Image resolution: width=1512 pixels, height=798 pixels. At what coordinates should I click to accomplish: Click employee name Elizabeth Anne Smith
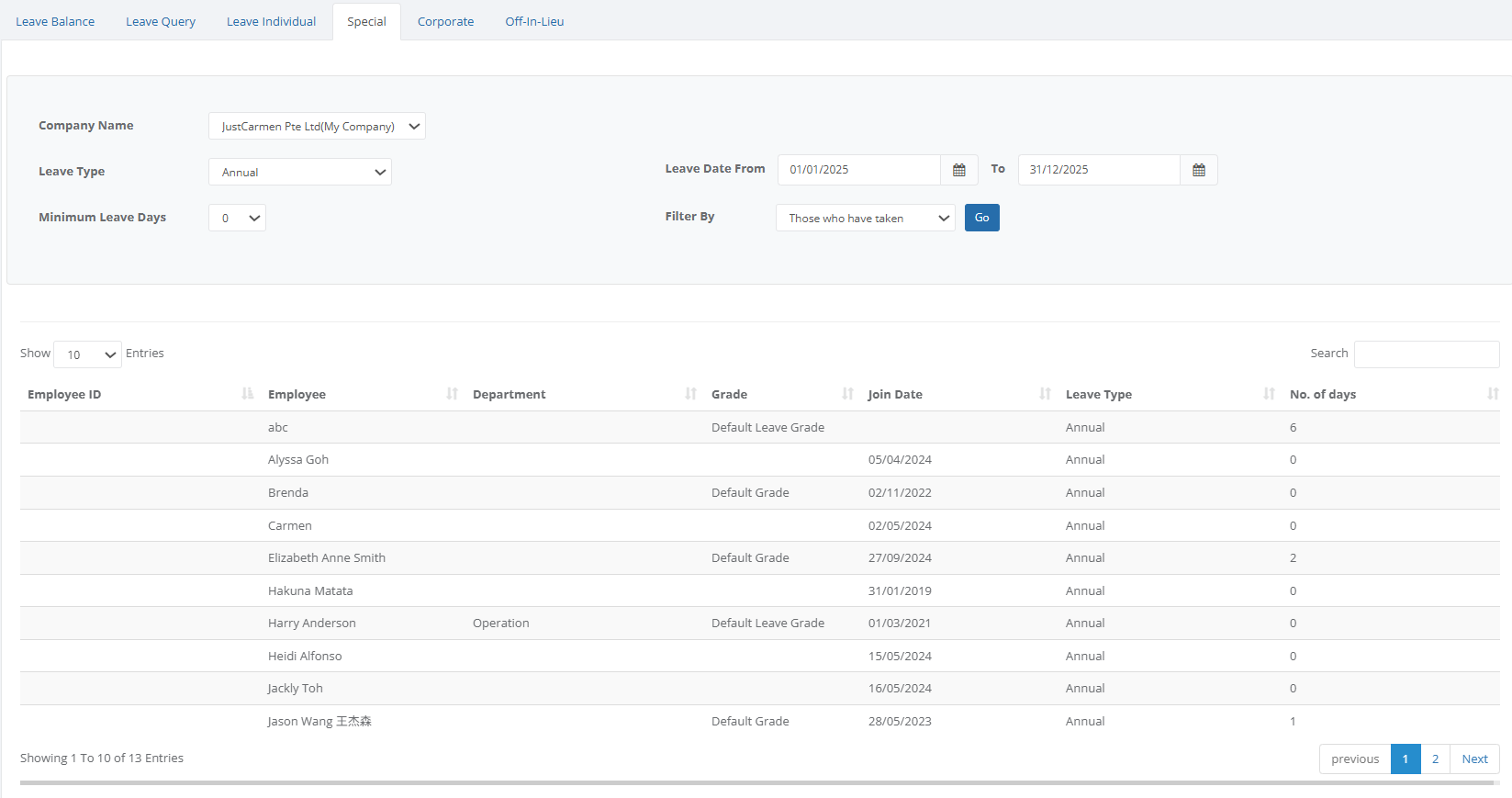pyautogui.click(x=327, y=557)
